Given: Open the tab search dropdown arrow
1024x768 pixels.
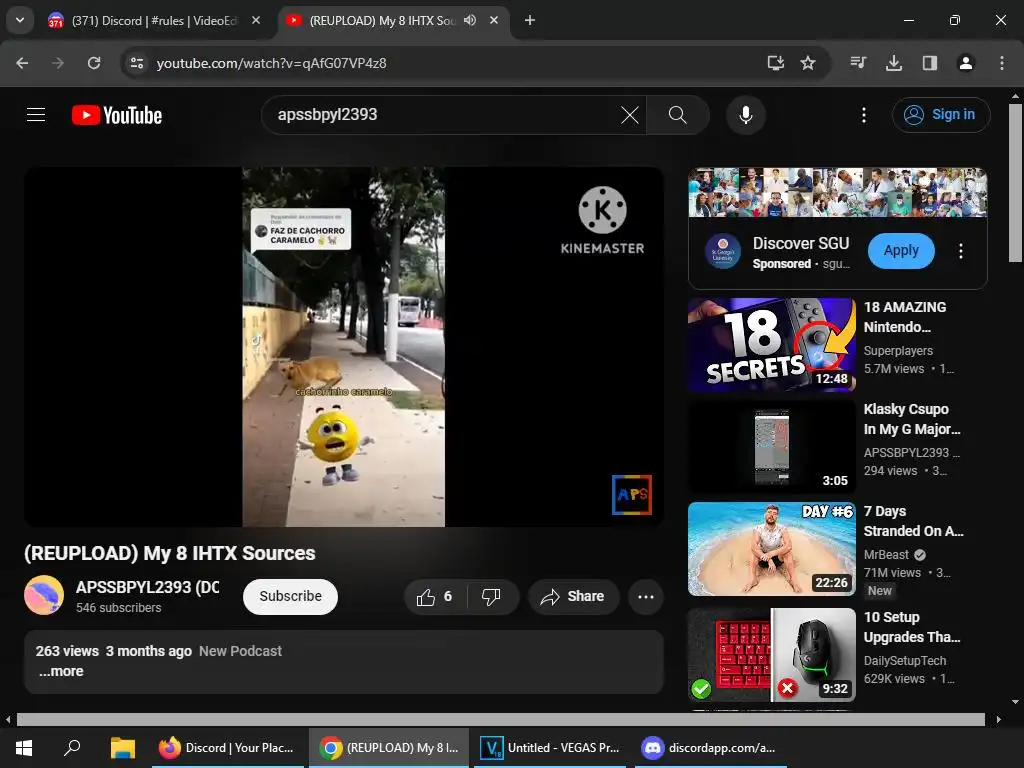Looking at the screenshot, I should [x=20, y=20].
